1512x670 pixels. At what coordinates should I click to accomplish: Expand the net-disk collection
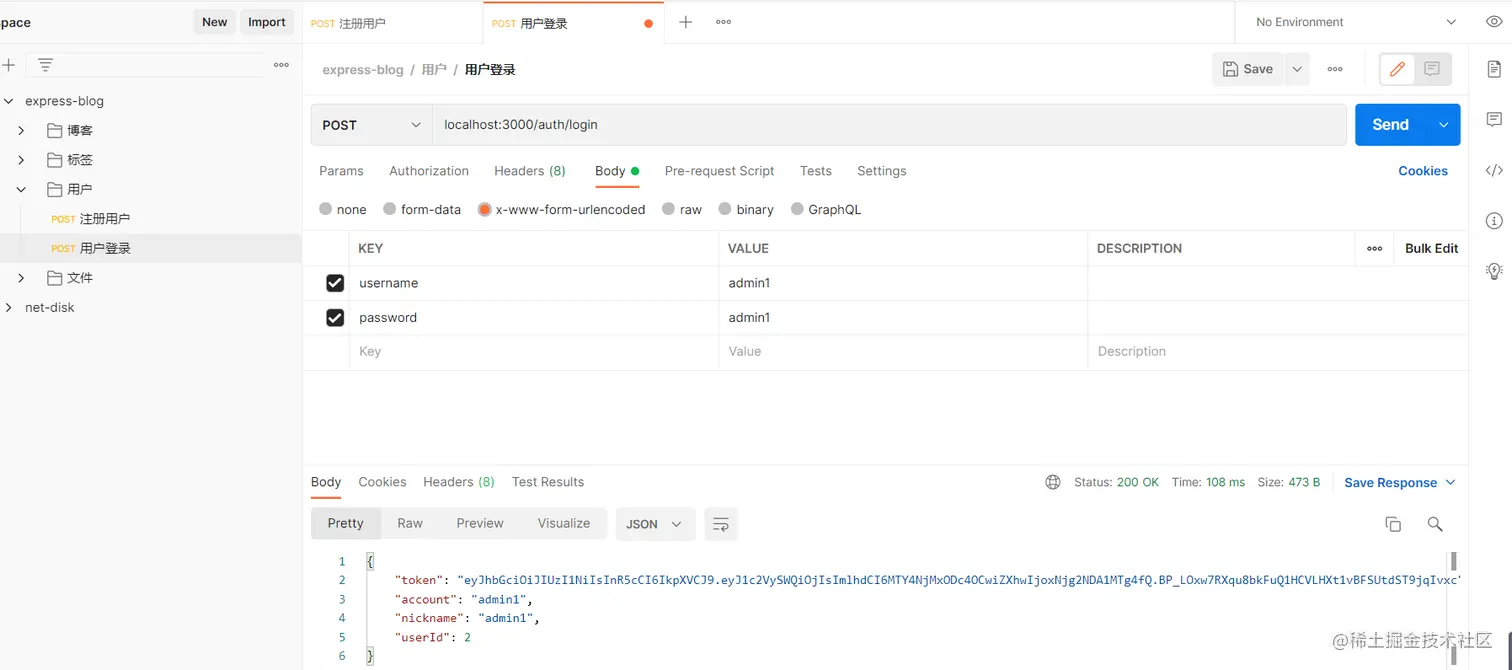(x=8, y=308)
